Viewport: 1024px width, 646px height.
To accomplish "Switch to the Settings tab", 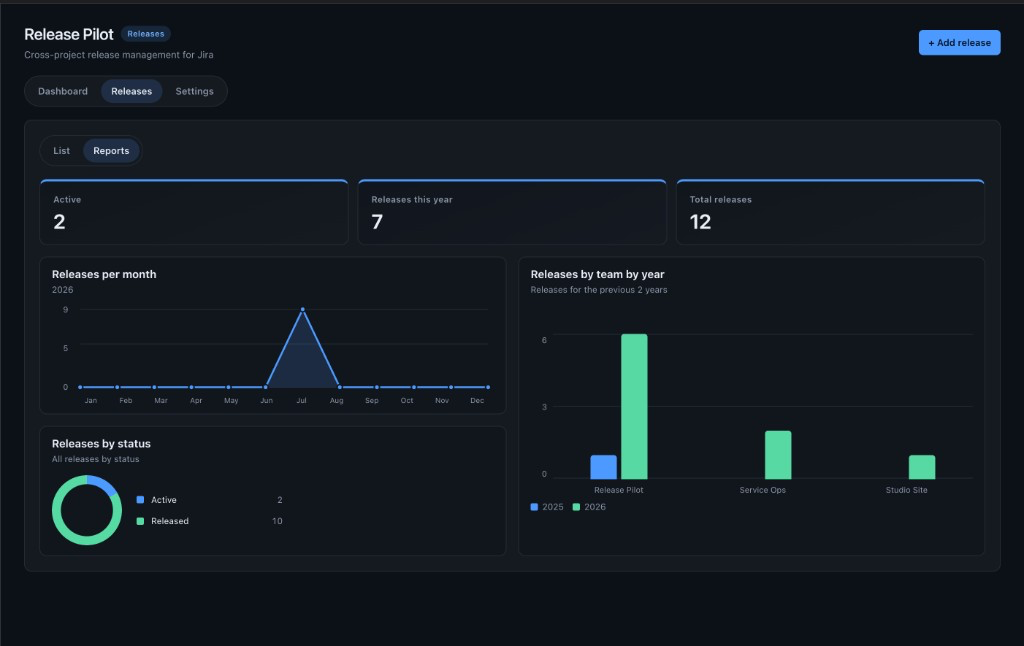I will click(194, 91).
